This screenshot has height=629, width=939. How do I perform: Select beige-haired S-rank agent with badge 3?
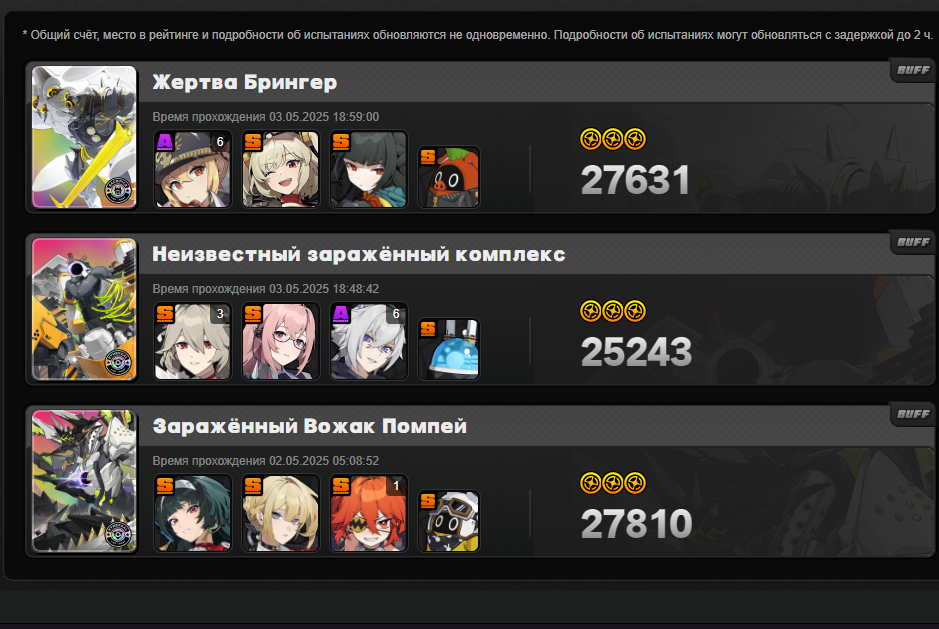192,341
